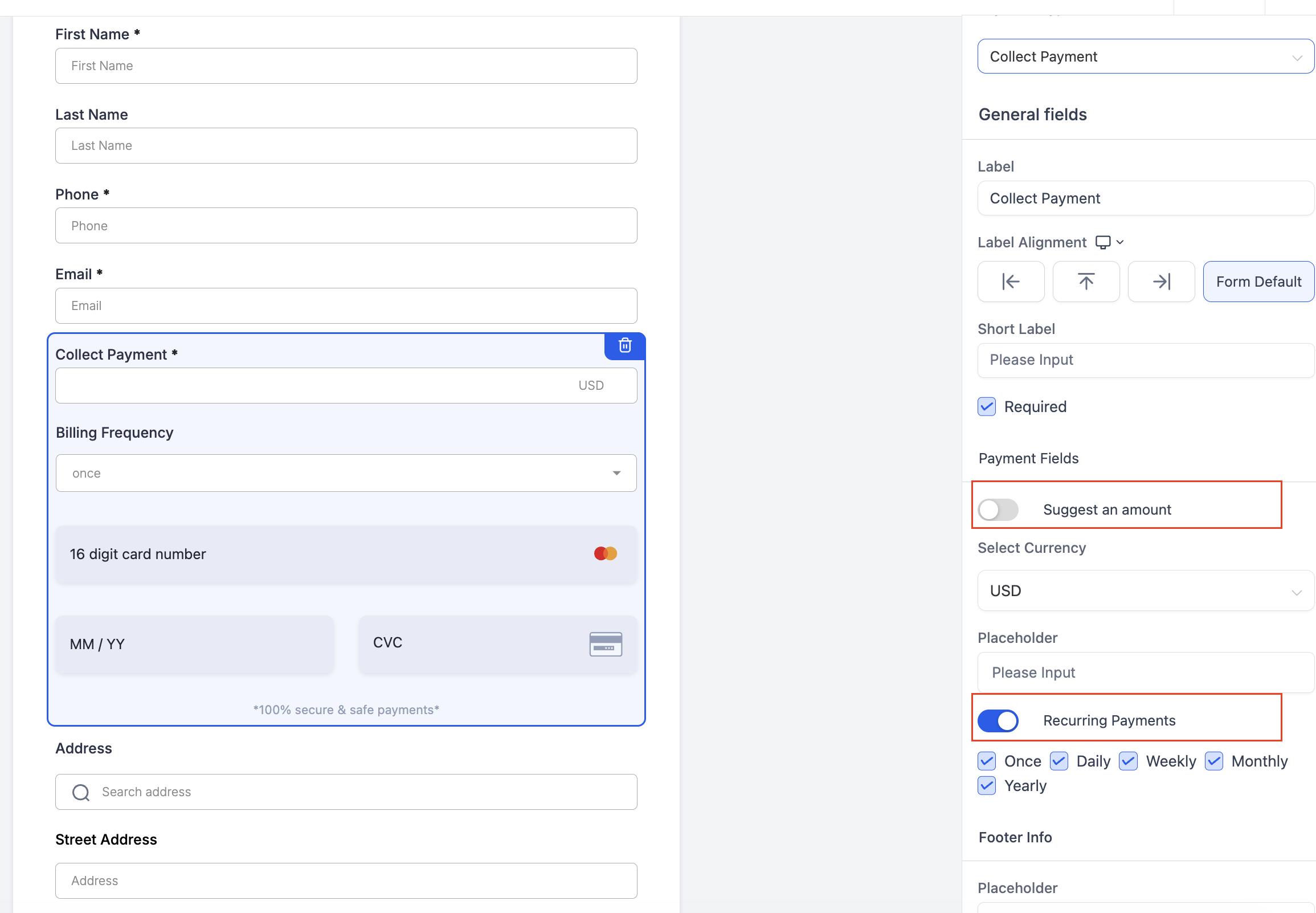
Task: Uncheck the Weekly frequency checkbox
Action: (1128, 761)
